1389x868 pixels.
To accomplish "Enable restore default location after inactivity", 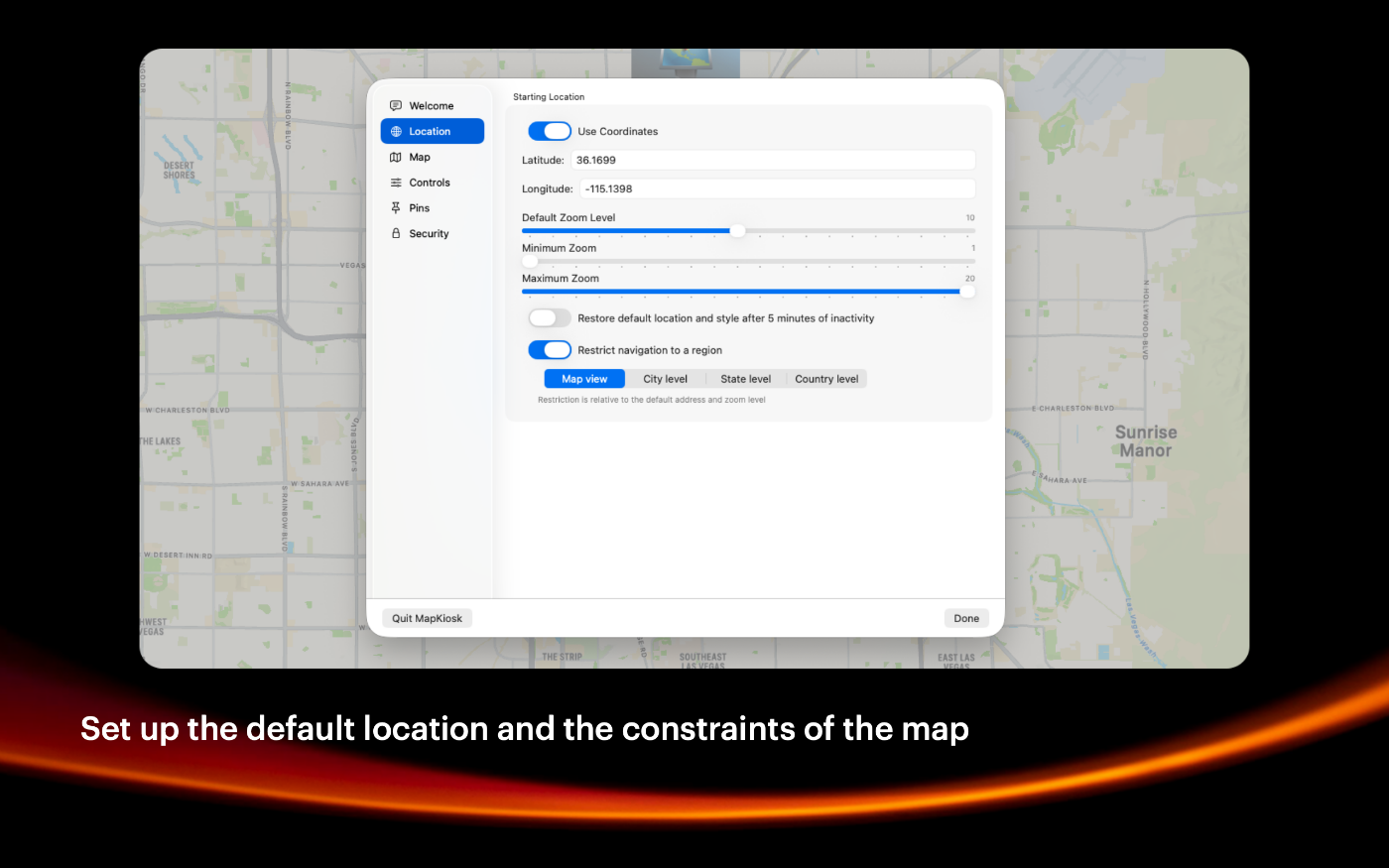I will (x=550, y=318).
